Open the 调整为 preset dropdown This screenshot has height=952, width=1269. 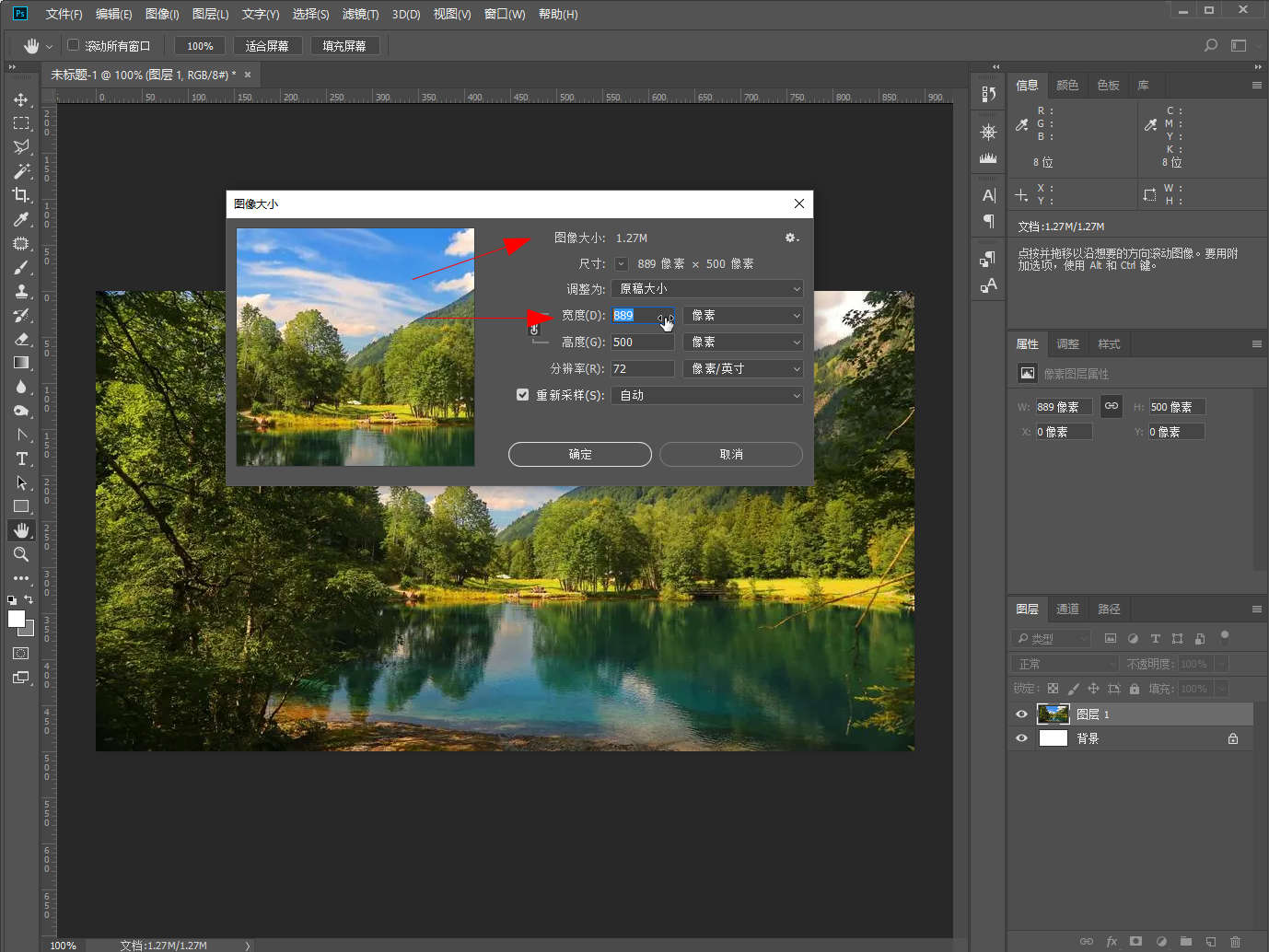706,289
